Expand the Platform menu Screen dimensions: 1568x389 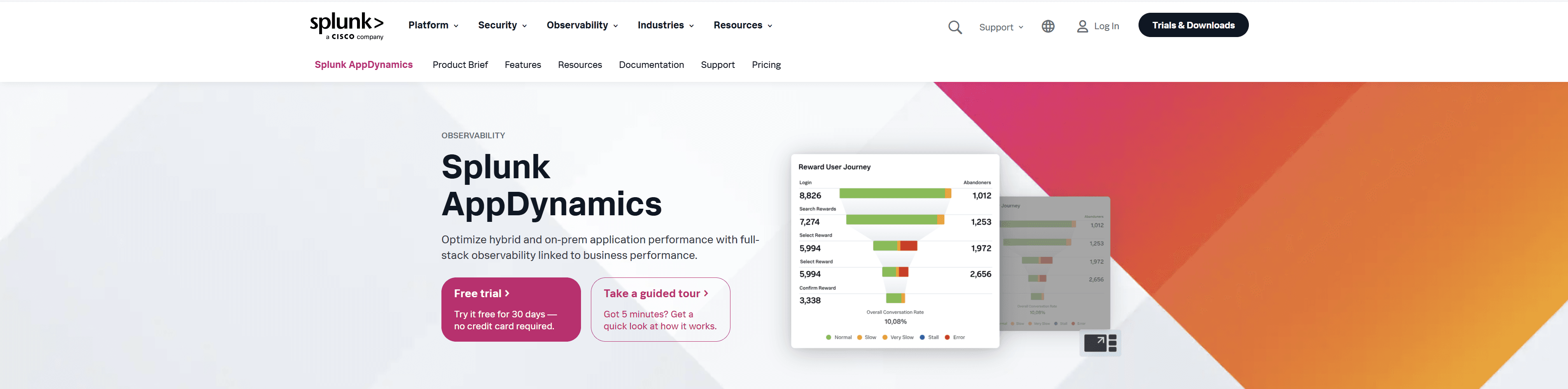point(433,25)
